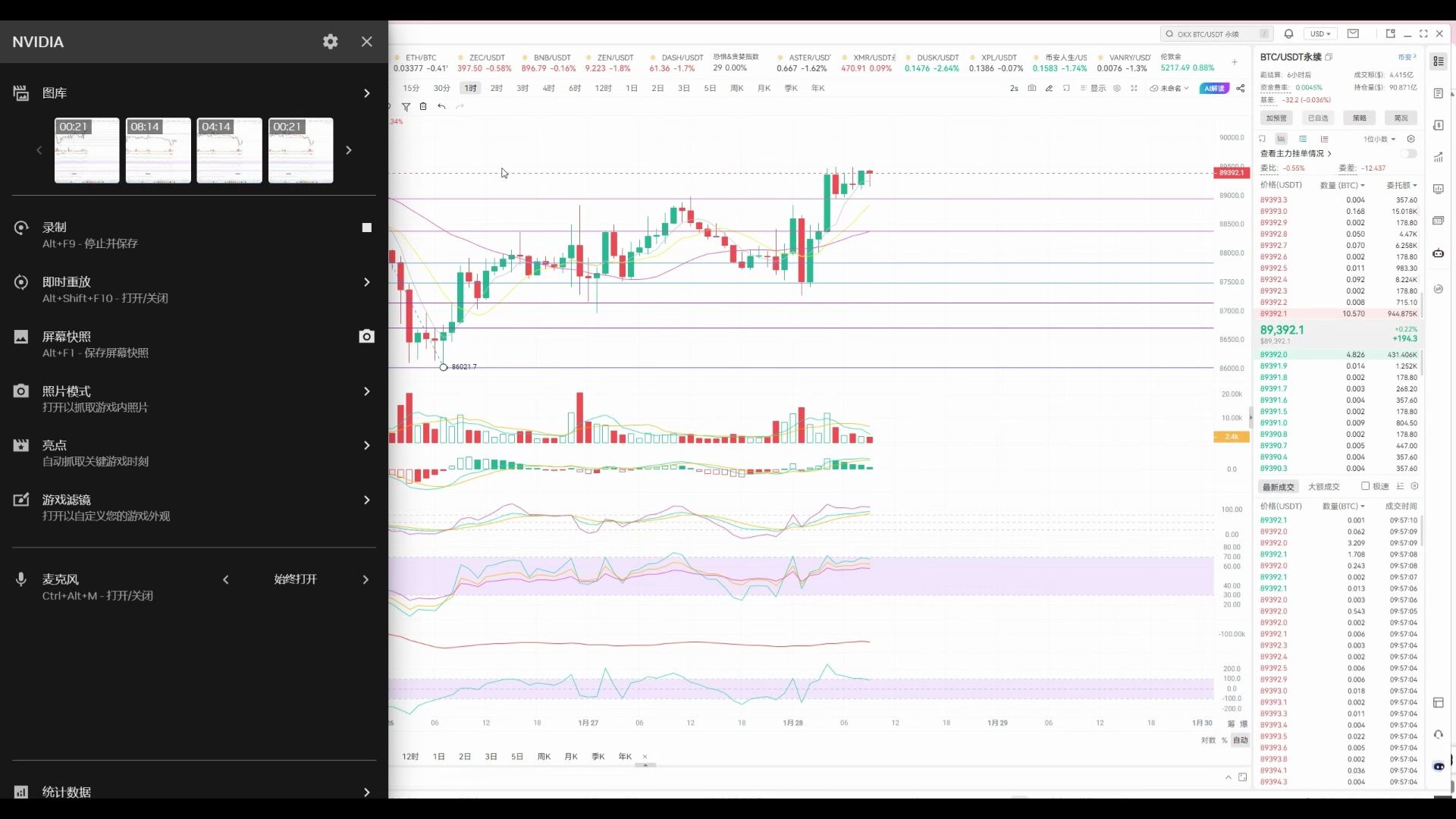
Task: Open the 1位小数 precision dropdown
Action: click(1379, 140)
